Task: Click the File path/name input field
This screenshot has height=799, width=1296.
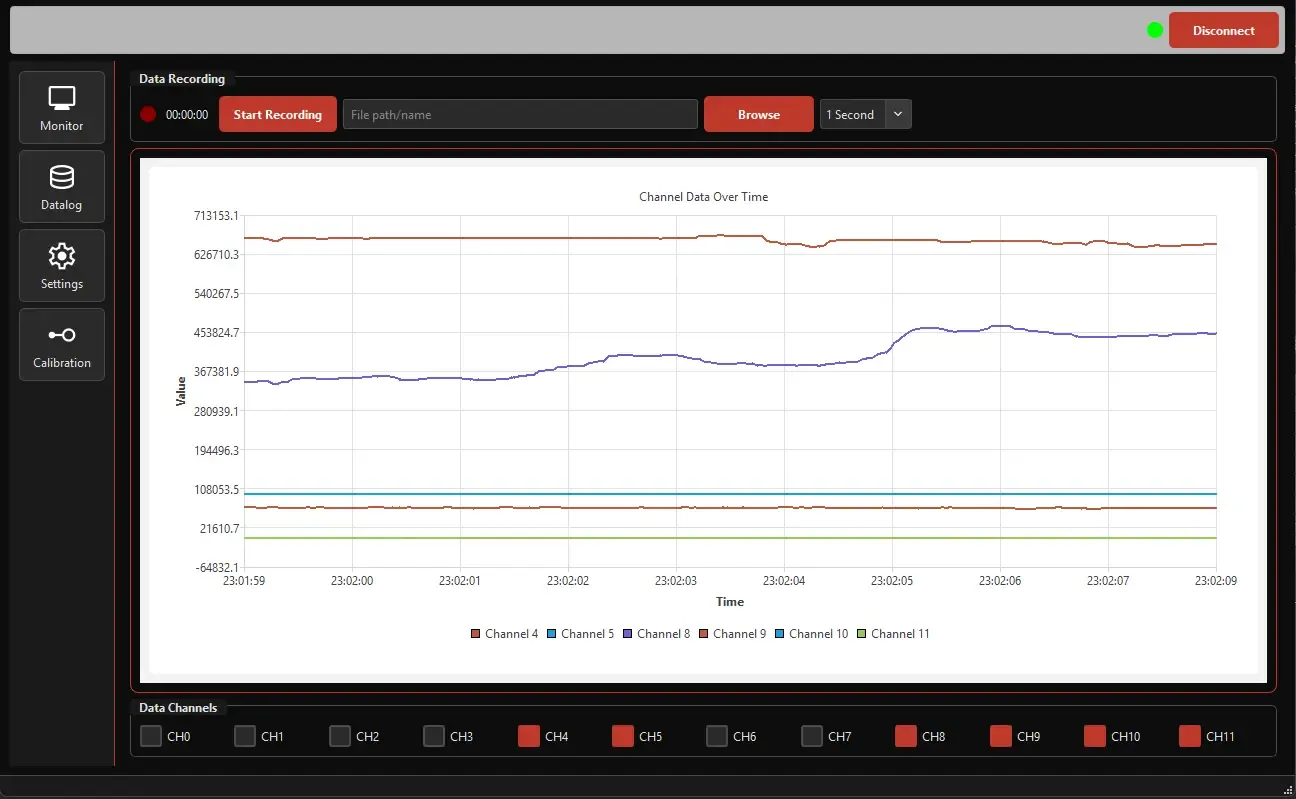Action: [520, 114]
